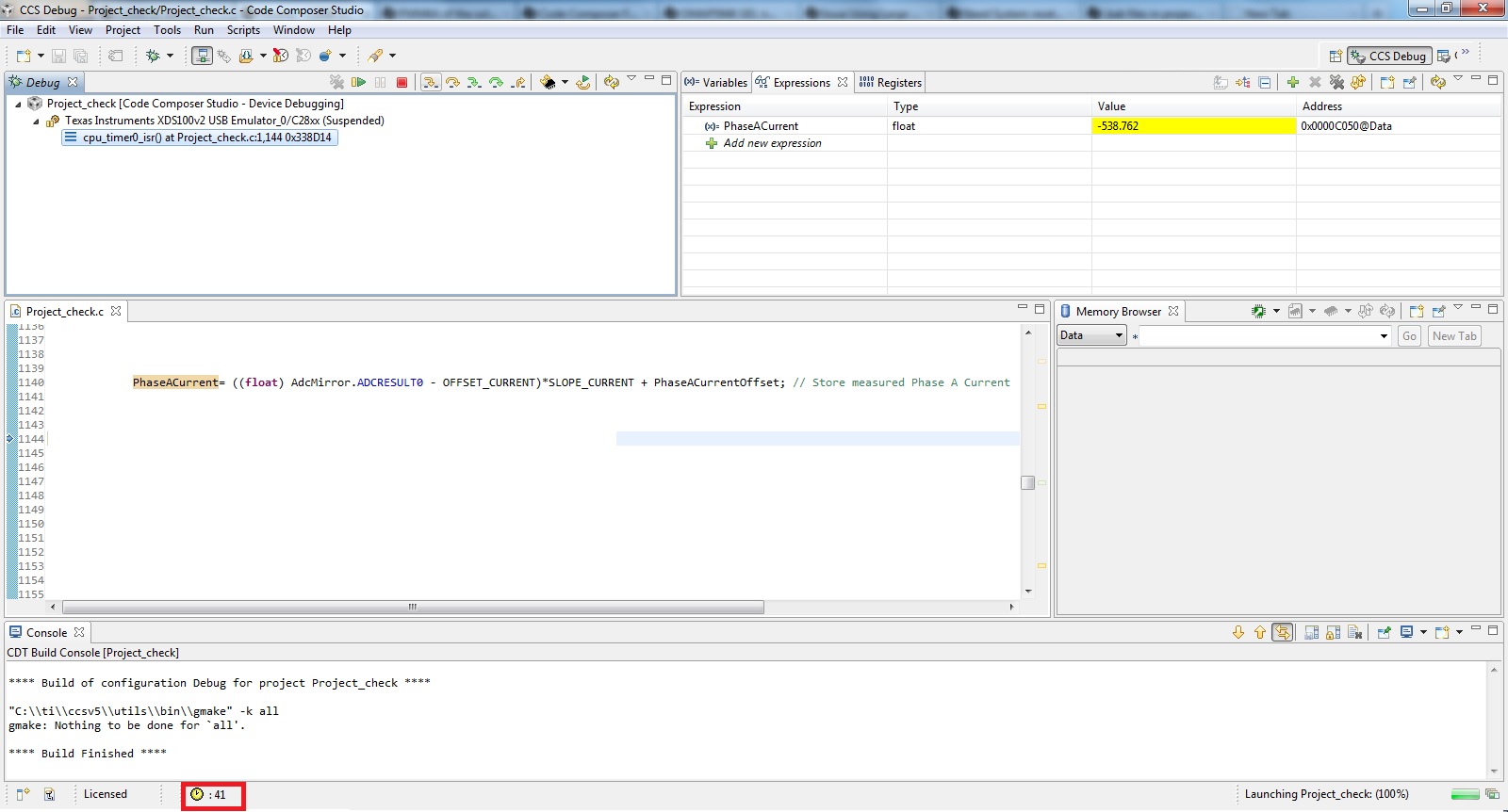The image size is (1508, 812).
Task: Click Step Over in the Debug toolbar
Action: [452, 83]
